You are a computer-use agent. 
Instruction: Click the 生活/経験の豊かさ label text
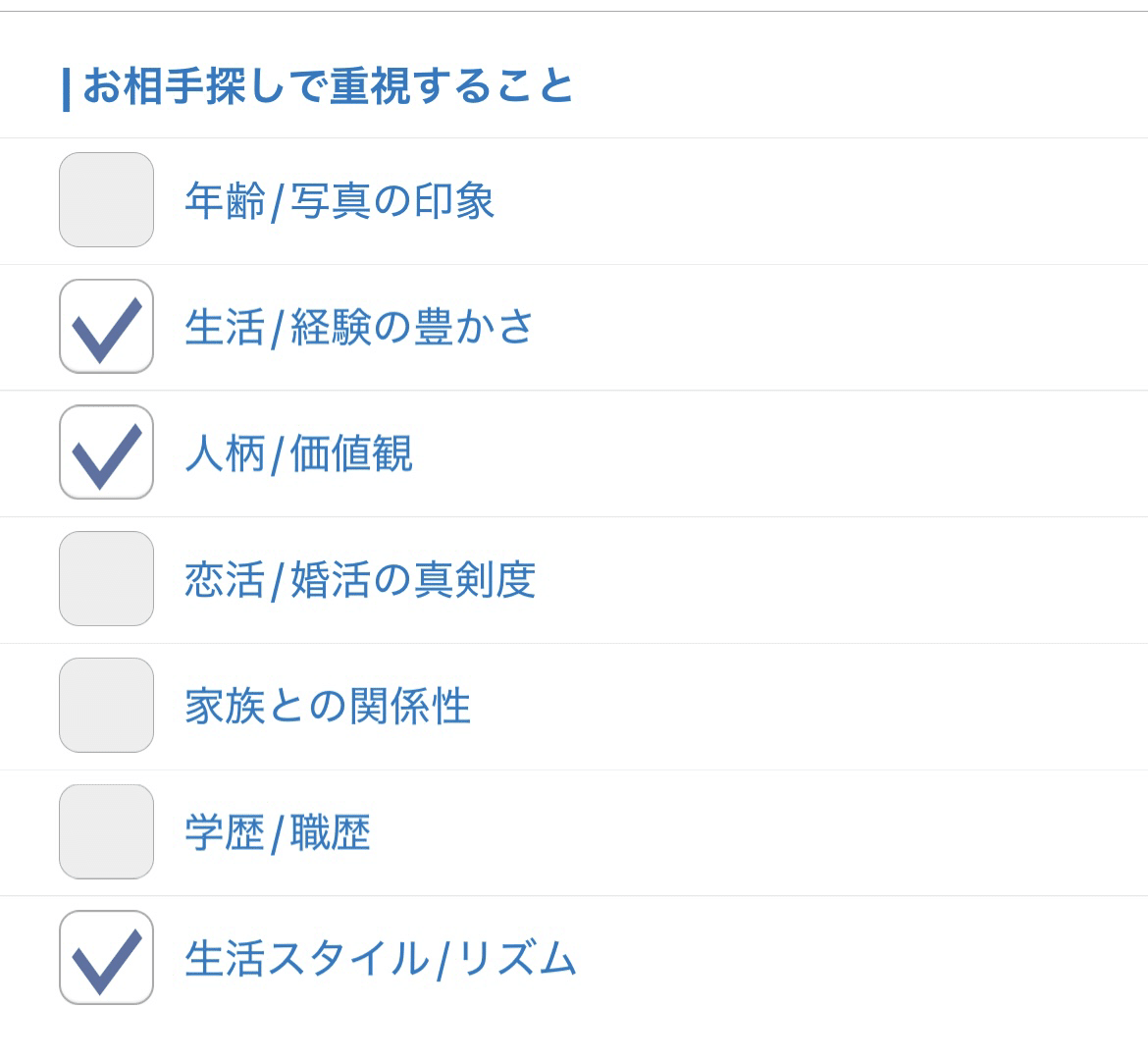(x=359, y=327)
